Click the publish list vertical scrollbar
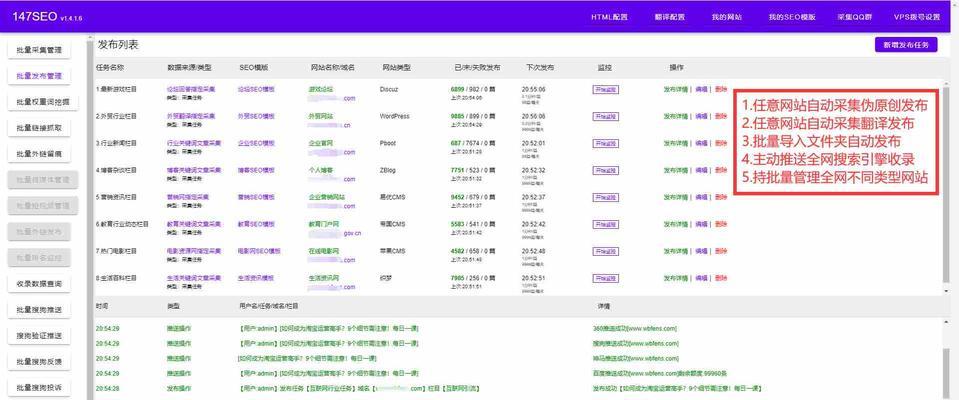Image resolution: width=959 pixels, height=400 pixels. click(946, 187)
